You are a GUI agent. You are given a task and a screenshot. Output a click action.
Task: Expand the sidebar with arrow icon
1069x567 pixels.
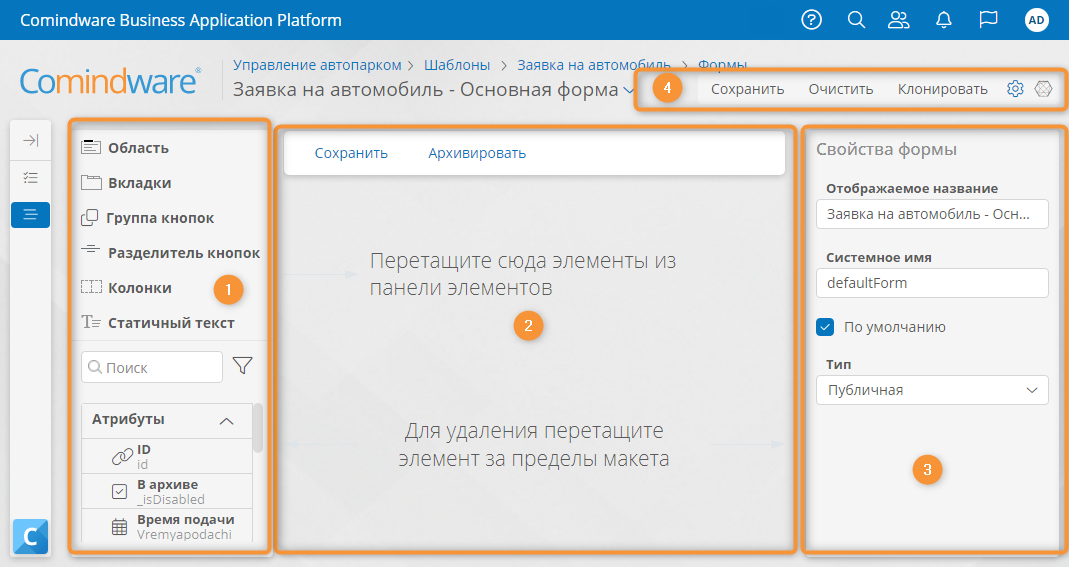coord(30,140)
